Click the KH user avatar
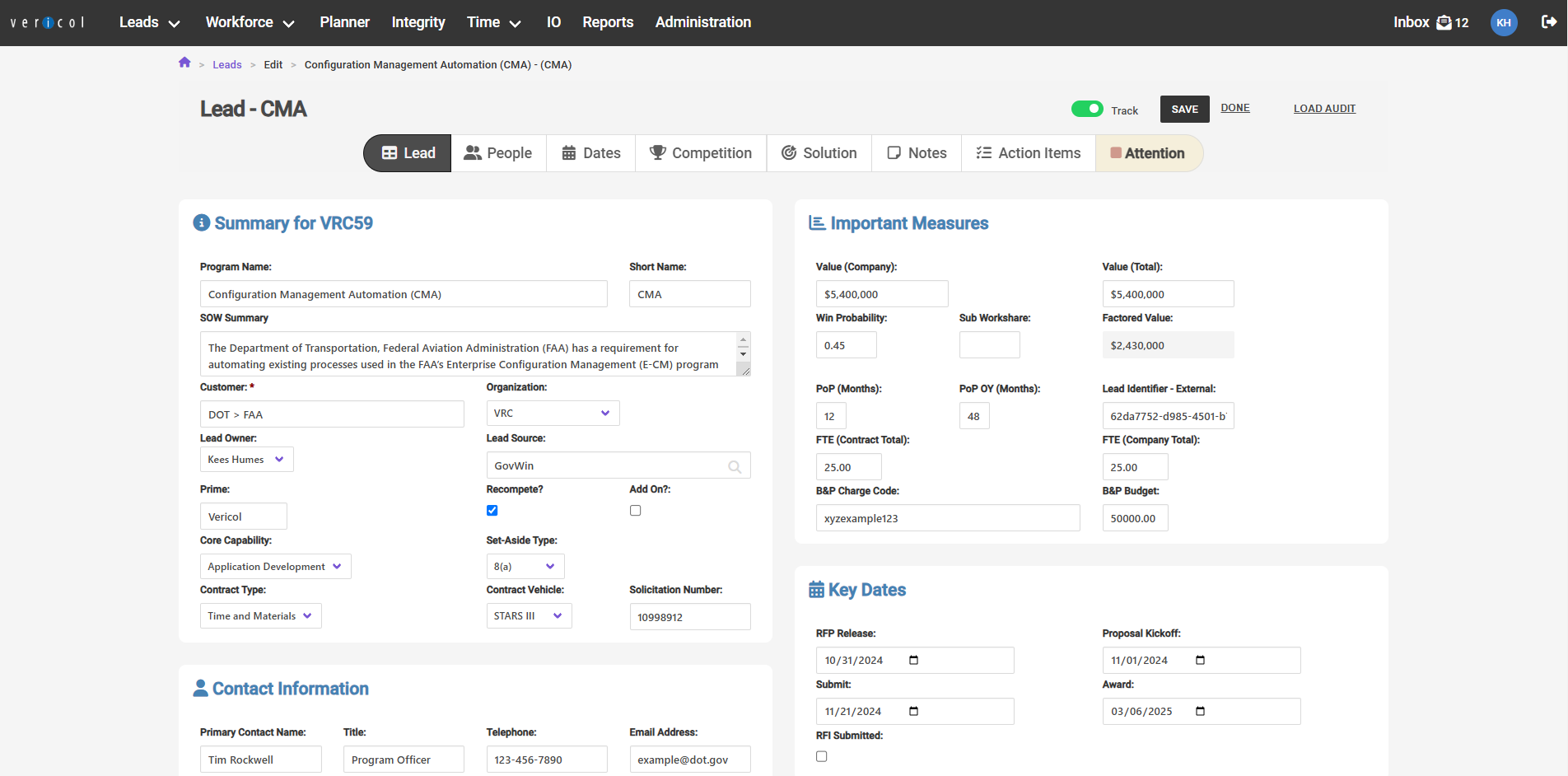 pos(1503,22)
